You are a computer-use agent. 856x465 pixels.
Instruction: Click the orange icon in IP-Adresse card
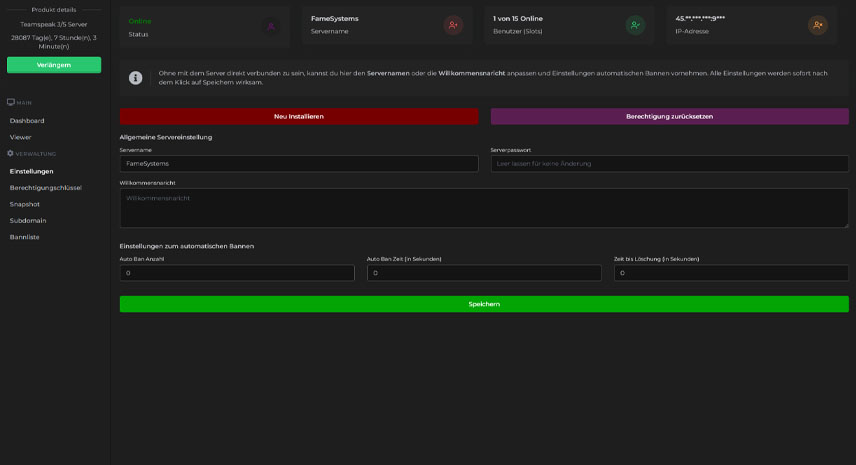pos(817,25)
